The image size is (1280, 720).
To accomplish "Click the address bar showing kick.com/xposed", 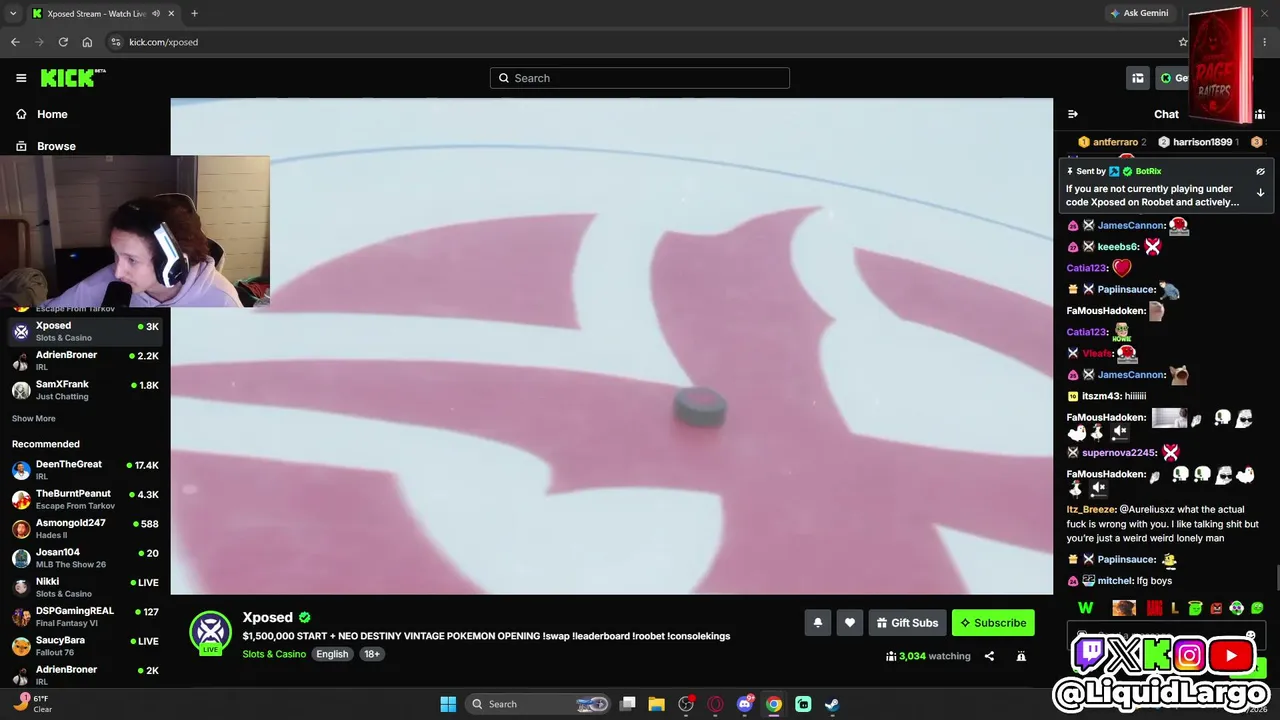I will pyautogui.click(x=640, y=42).
